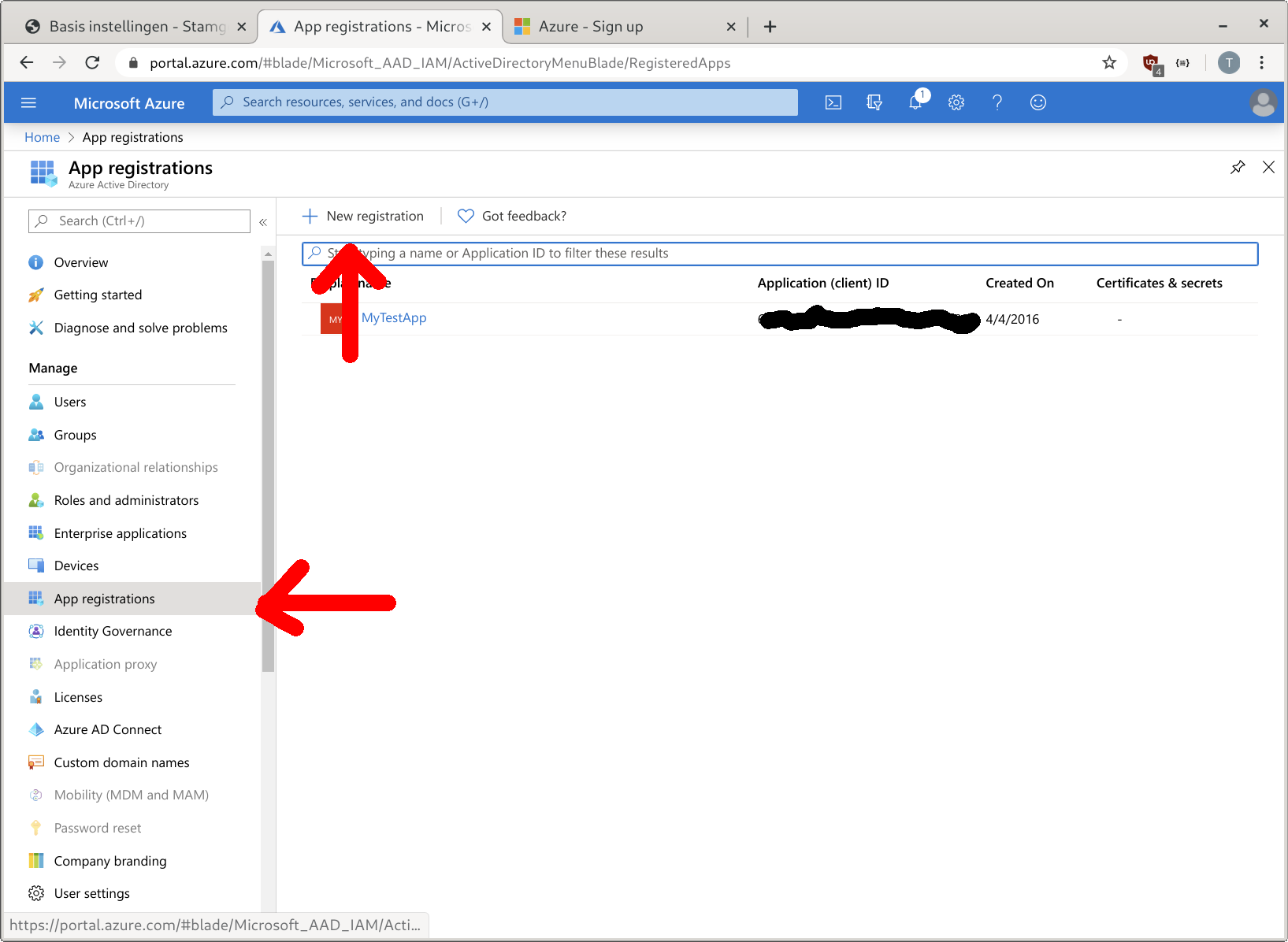Open Chrome profile T avatar
This screenshot has width=1288, height=942.
pyautogui.click(x=1229, y=62)
